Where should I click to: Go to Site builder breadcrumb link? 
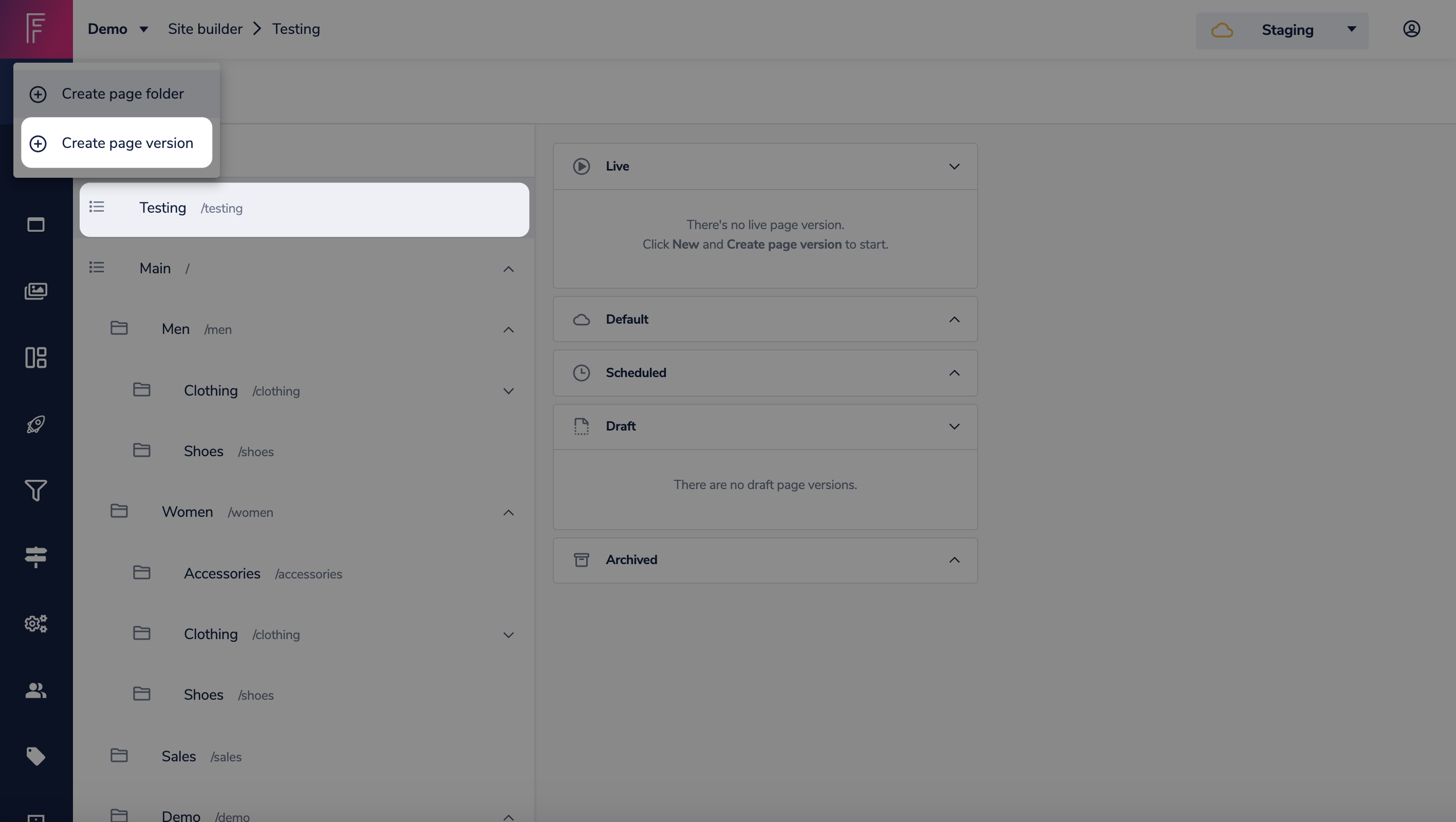204,29
